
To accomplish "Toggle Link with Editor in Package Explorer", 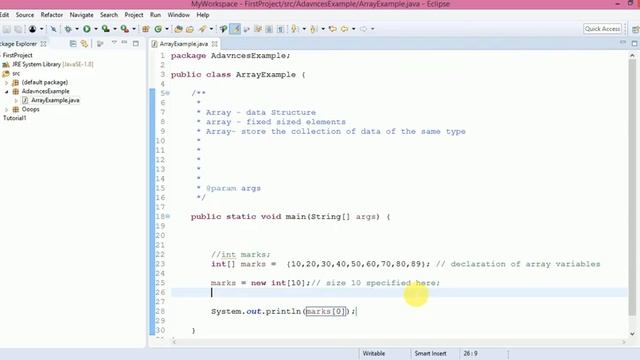I will 84,44.
